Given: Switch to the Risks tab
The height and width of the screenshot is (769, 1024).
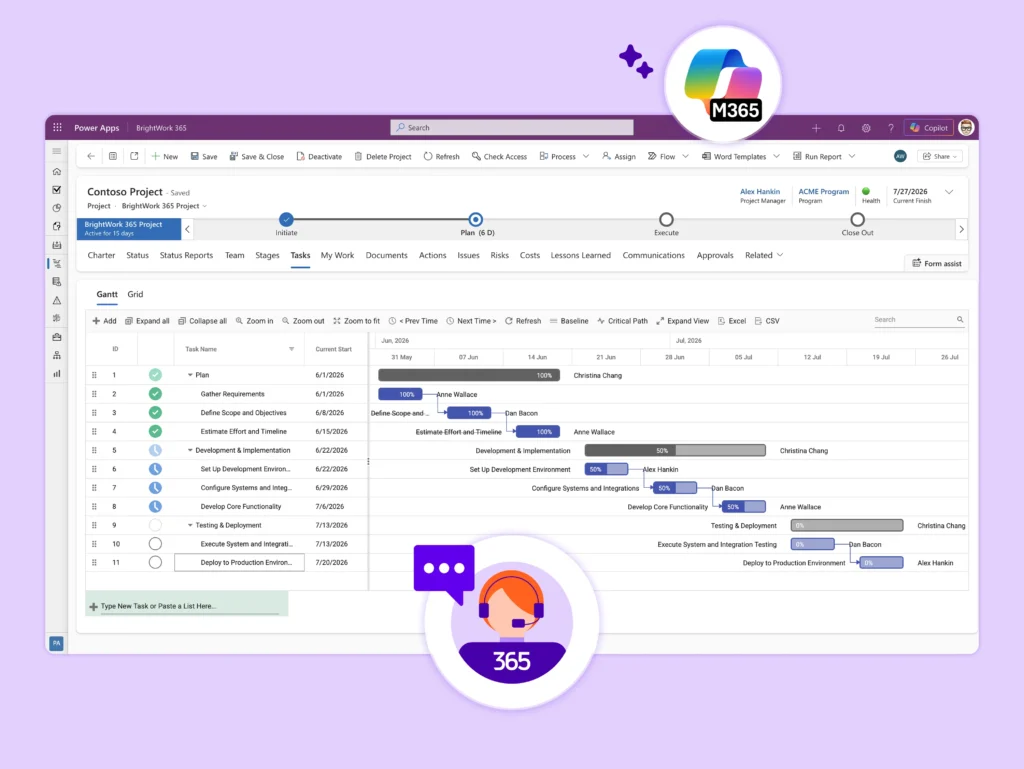Looking at the screenshot, I should tap(500, 255).
